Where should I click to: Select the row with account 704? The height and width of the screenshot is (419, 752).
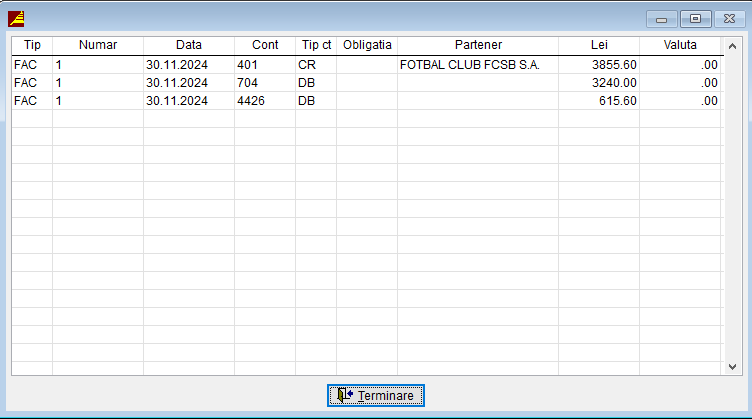pos(248,83)
